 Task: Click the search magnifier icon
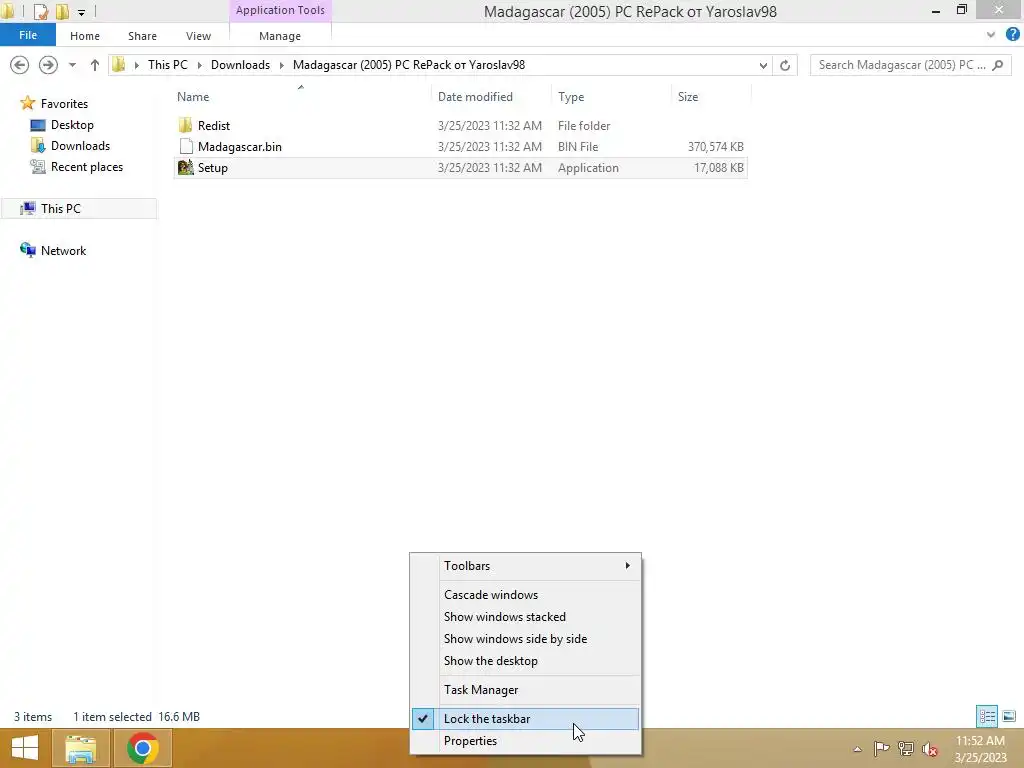(998, 65)
